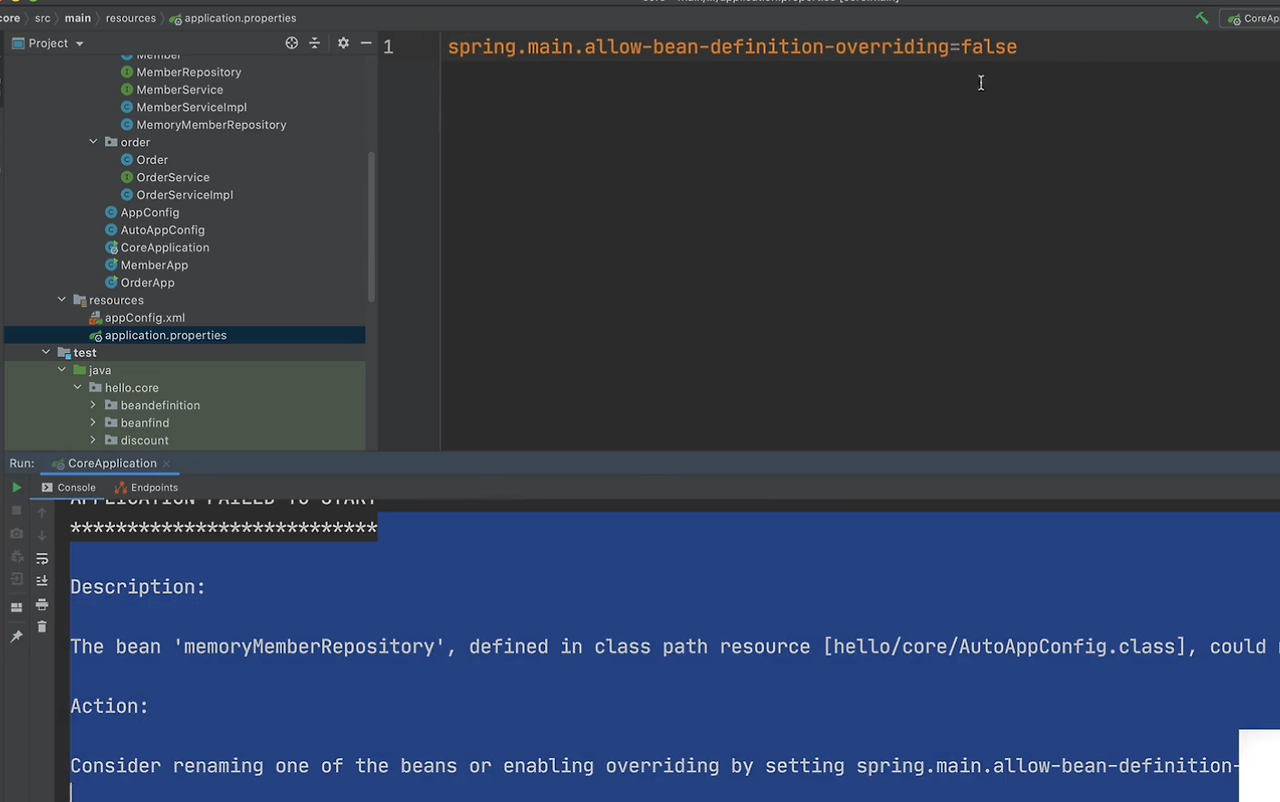The width and height of the screenshot is (1280, 802).
Task: Click application.properties in the breadcrumb
Action: tap(232, 18)
